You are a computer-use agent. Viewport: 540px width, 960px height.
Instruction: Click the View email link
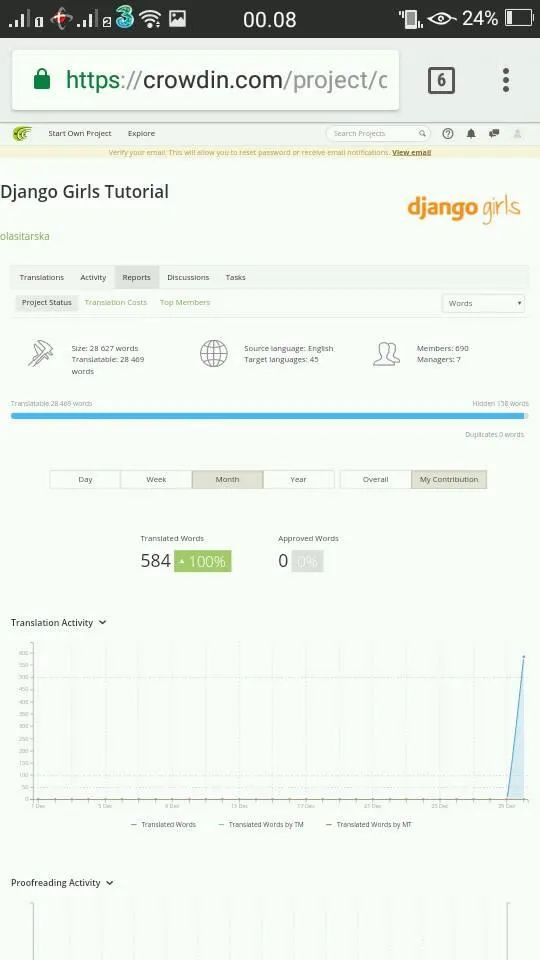click(x=411, y=152)
